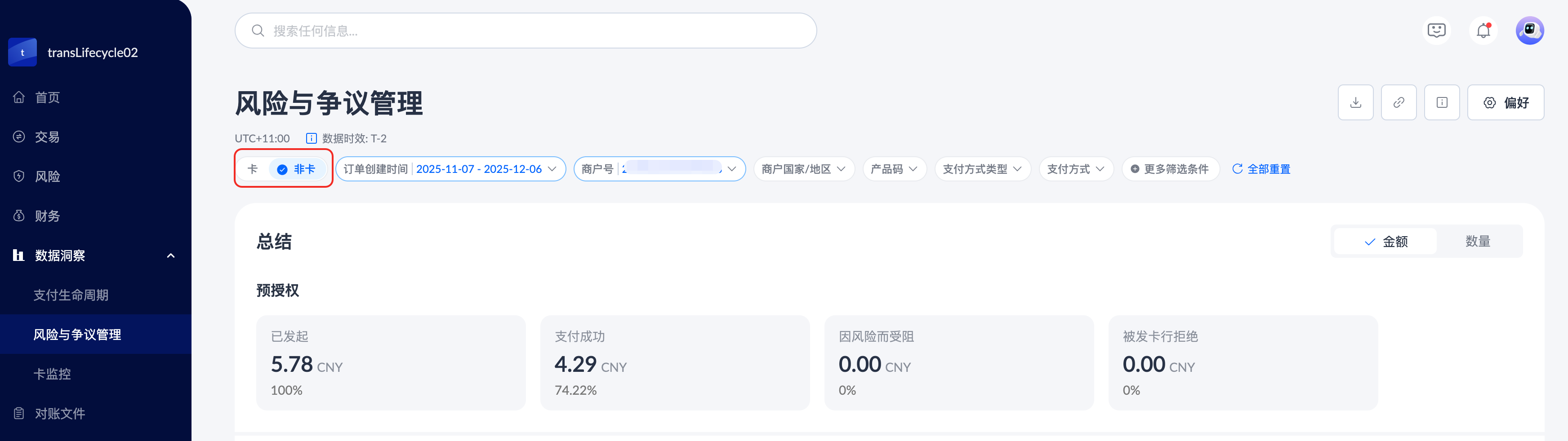The image size is (1568, 441).
Task: Click the 搜索任何信息 search field
Action: pyautogui.click(x=526, y=31)
